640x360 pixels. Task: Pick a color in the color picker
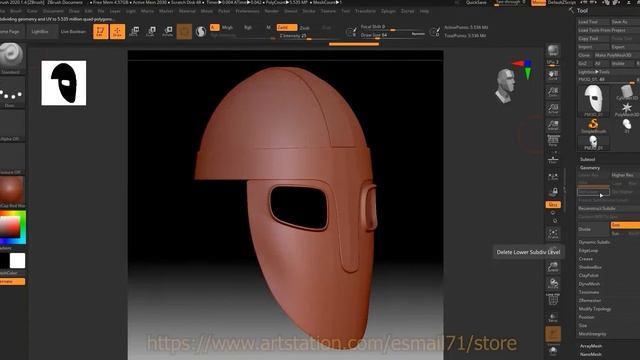[x=13, y=227]
